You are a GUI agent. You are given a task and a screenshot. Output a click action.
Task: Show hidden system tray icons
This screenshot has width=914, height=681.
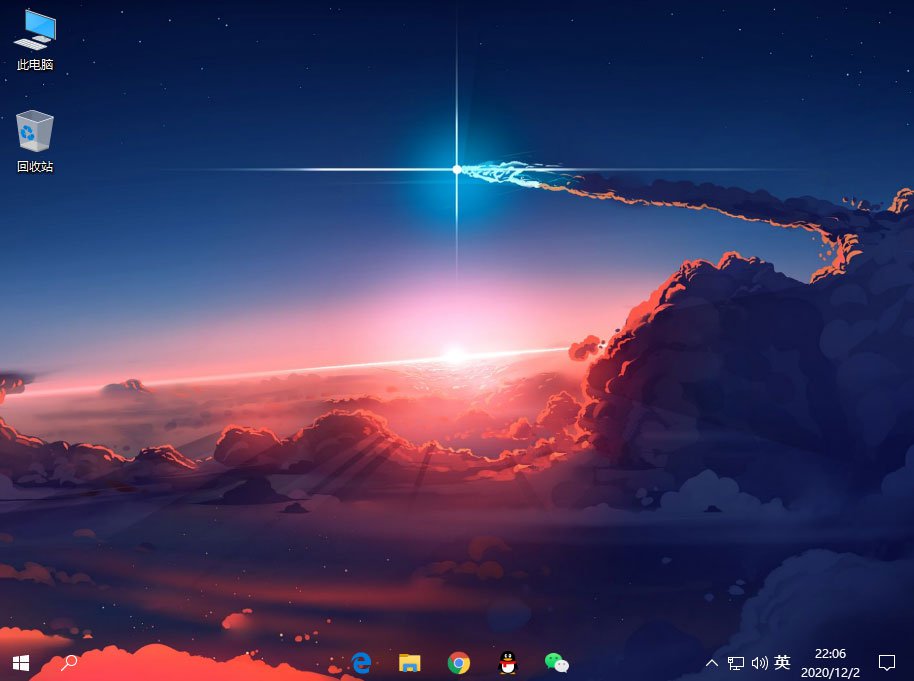click(712, 663)
